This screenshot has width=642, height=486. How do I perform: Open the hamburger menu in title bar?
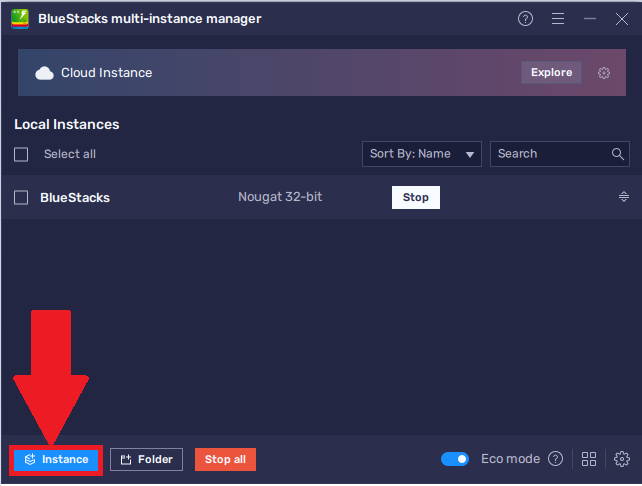[x=558, y=19]
